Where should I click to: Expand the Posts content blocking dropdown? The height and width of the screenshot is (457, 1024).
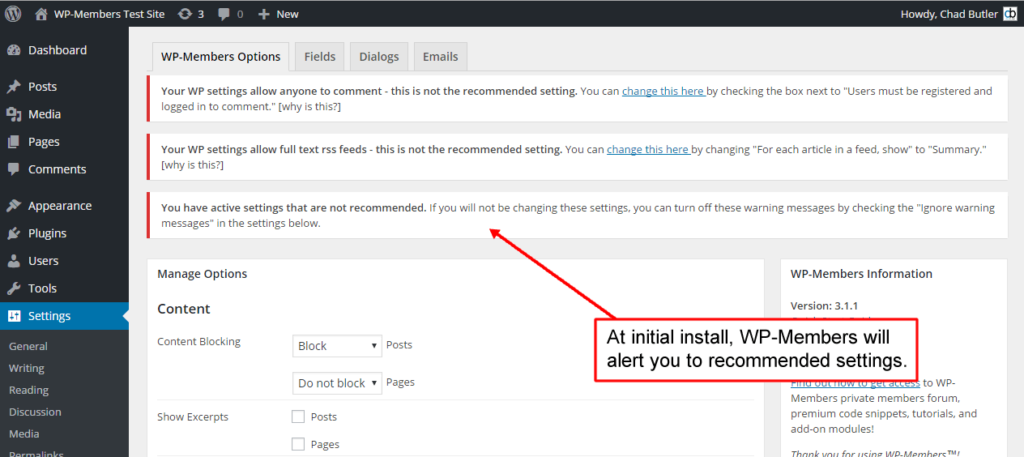point(338,346)
